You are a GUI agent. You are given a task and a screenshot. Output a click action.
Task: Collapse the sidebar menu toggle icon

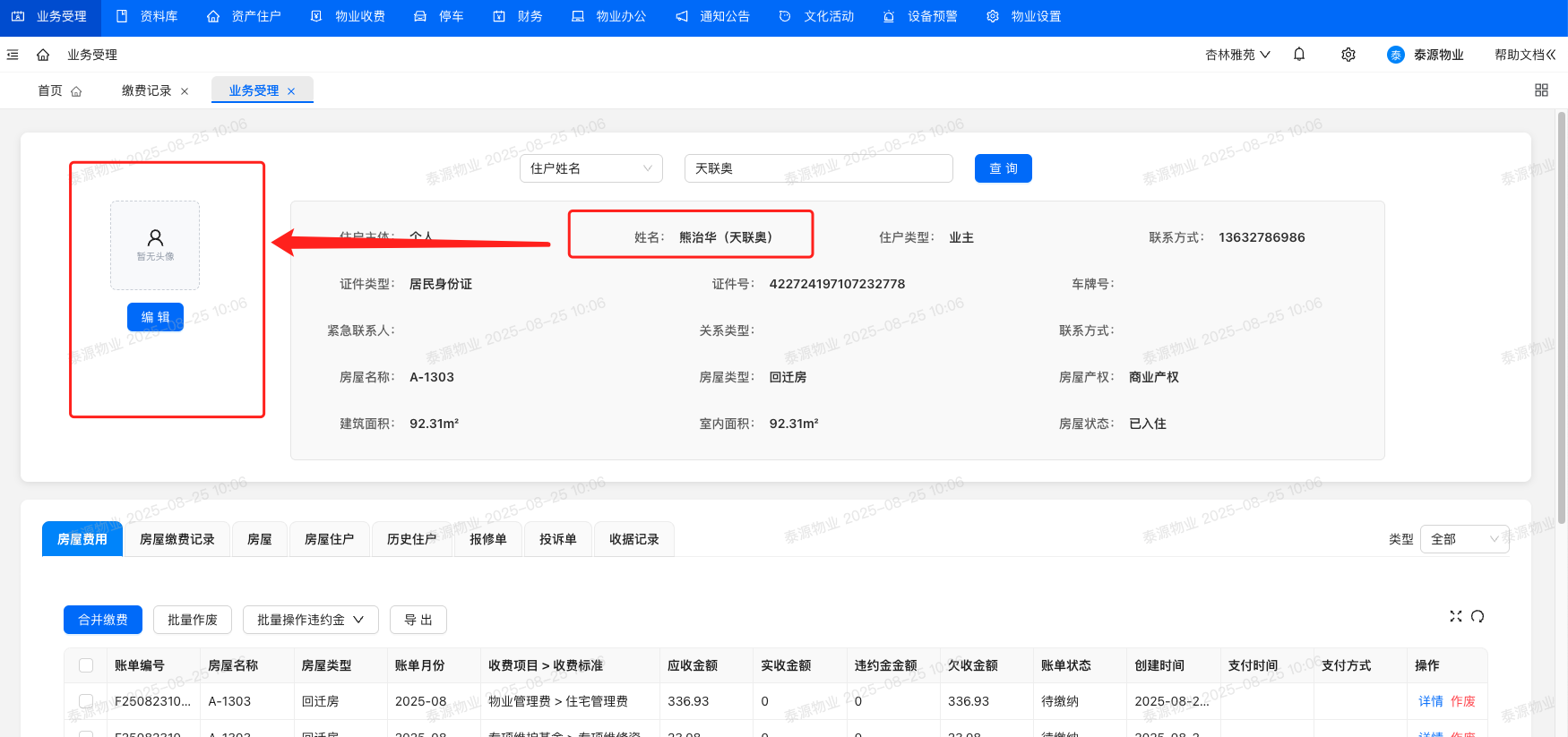[13, 55]
